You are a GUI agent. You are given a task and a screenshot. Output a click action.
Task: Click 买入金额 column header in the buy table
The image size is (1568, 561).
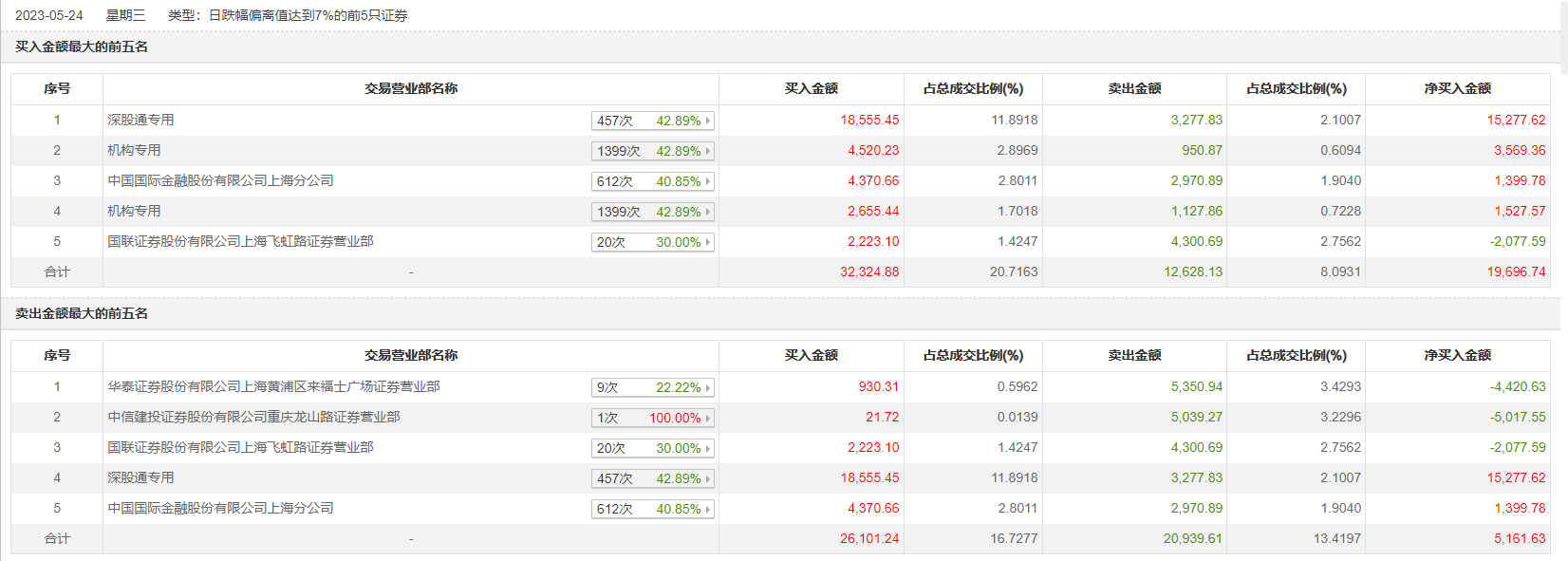tap(811, 88)
